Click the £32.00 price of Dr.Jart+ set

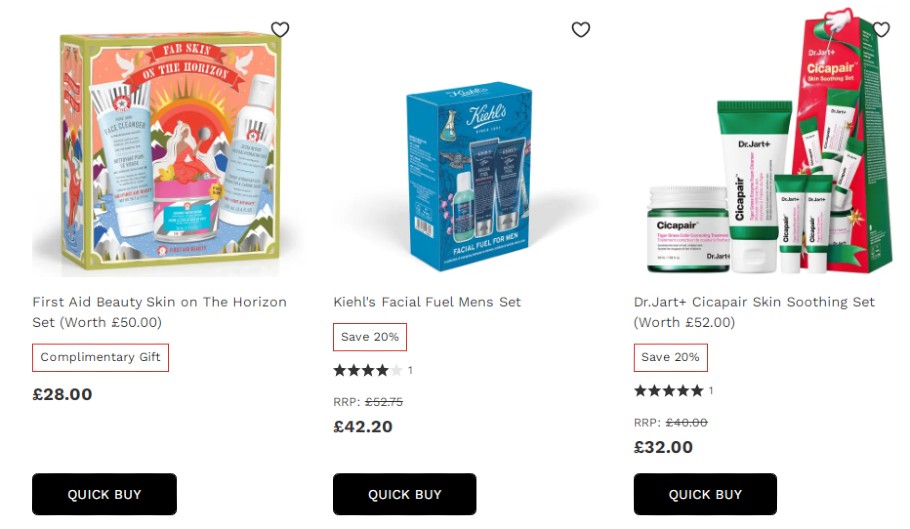[x=663, y=447]
